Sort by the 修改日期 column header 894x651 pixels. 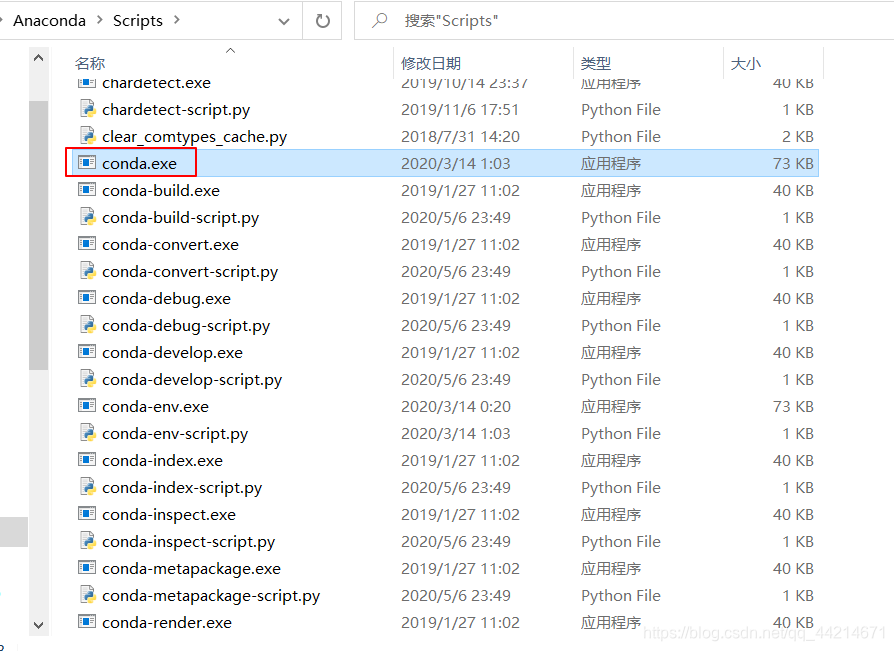pyautogui.click(x=430, y=63)
